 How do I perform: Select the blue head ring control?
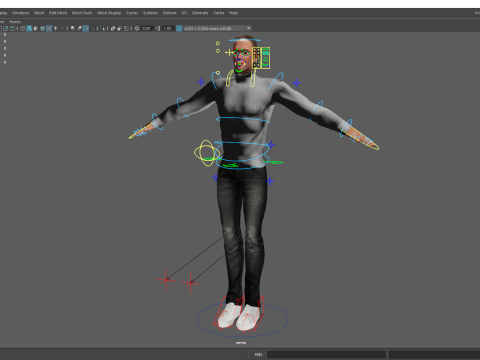coord(245,40)
